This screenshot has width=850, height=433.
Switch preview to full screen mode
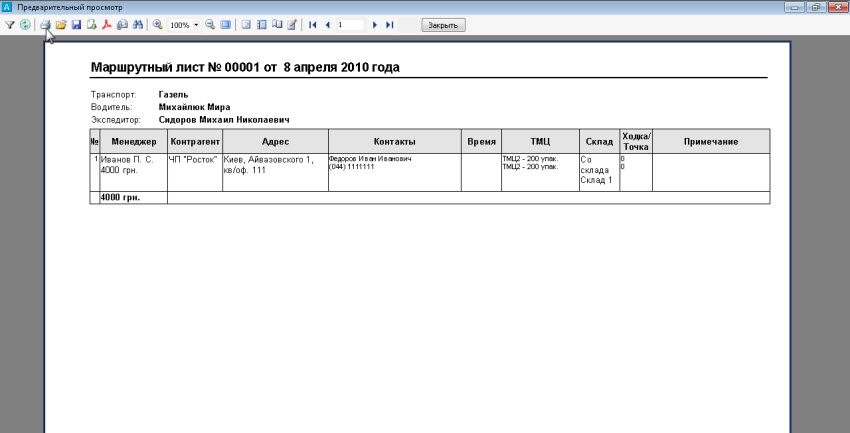pos(226,24)
